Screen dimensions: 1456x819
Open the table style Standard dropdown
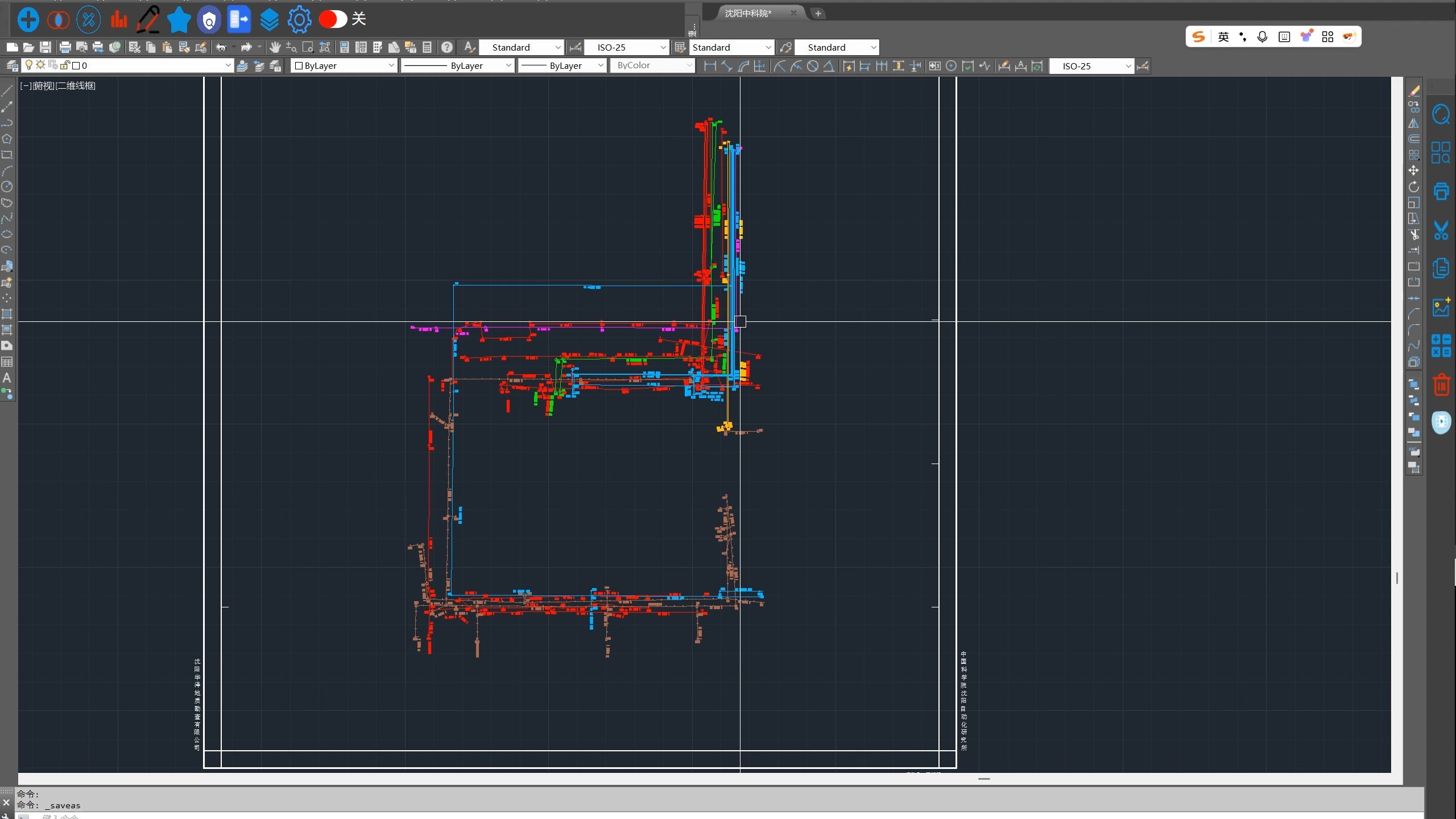[x=731, y=47]
